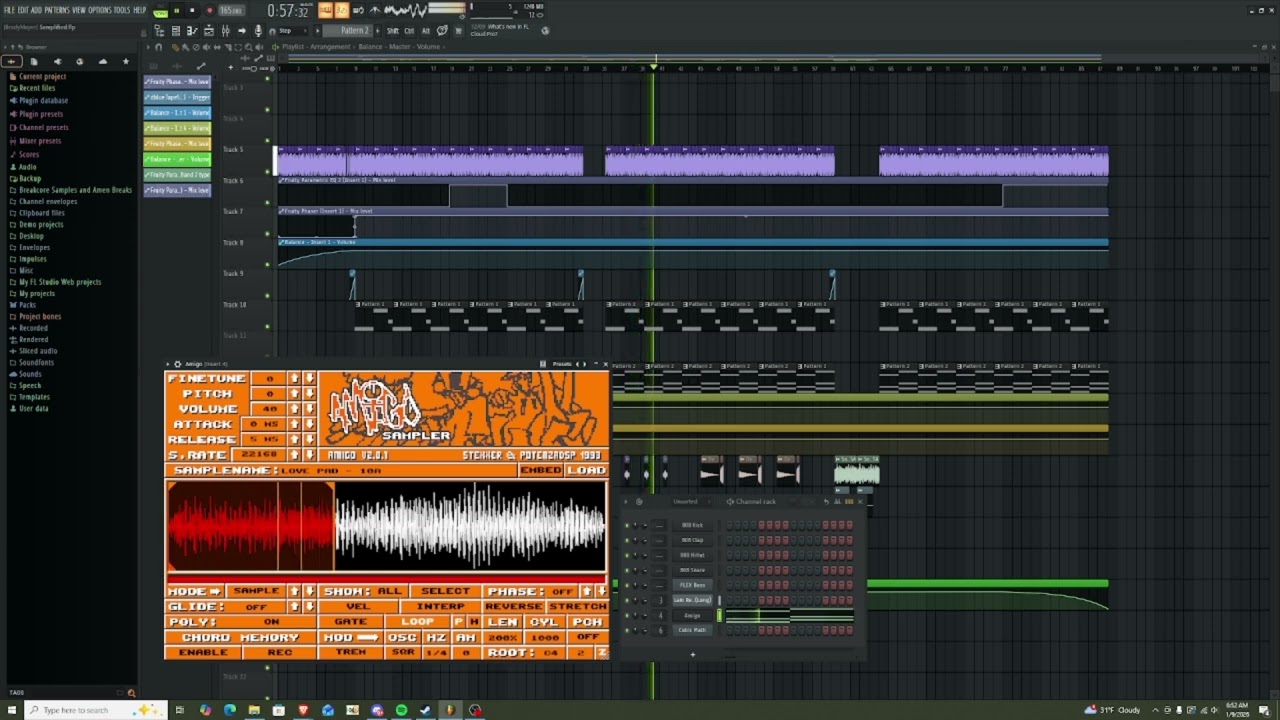Click the 165 BPM tempo field

coord(231,10)
